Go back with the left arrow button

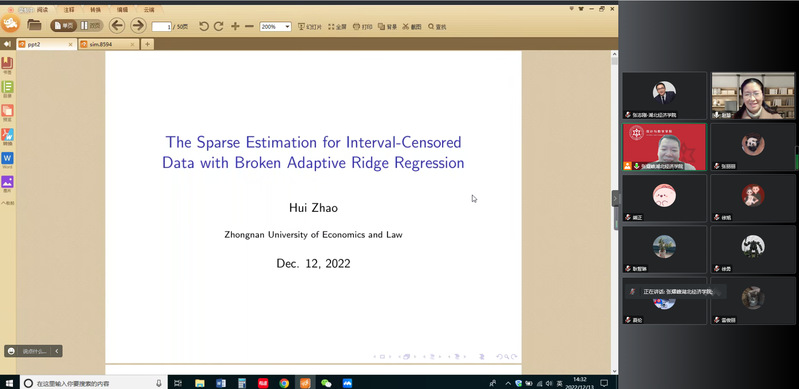pyautogui.click(x=117, y=25)
